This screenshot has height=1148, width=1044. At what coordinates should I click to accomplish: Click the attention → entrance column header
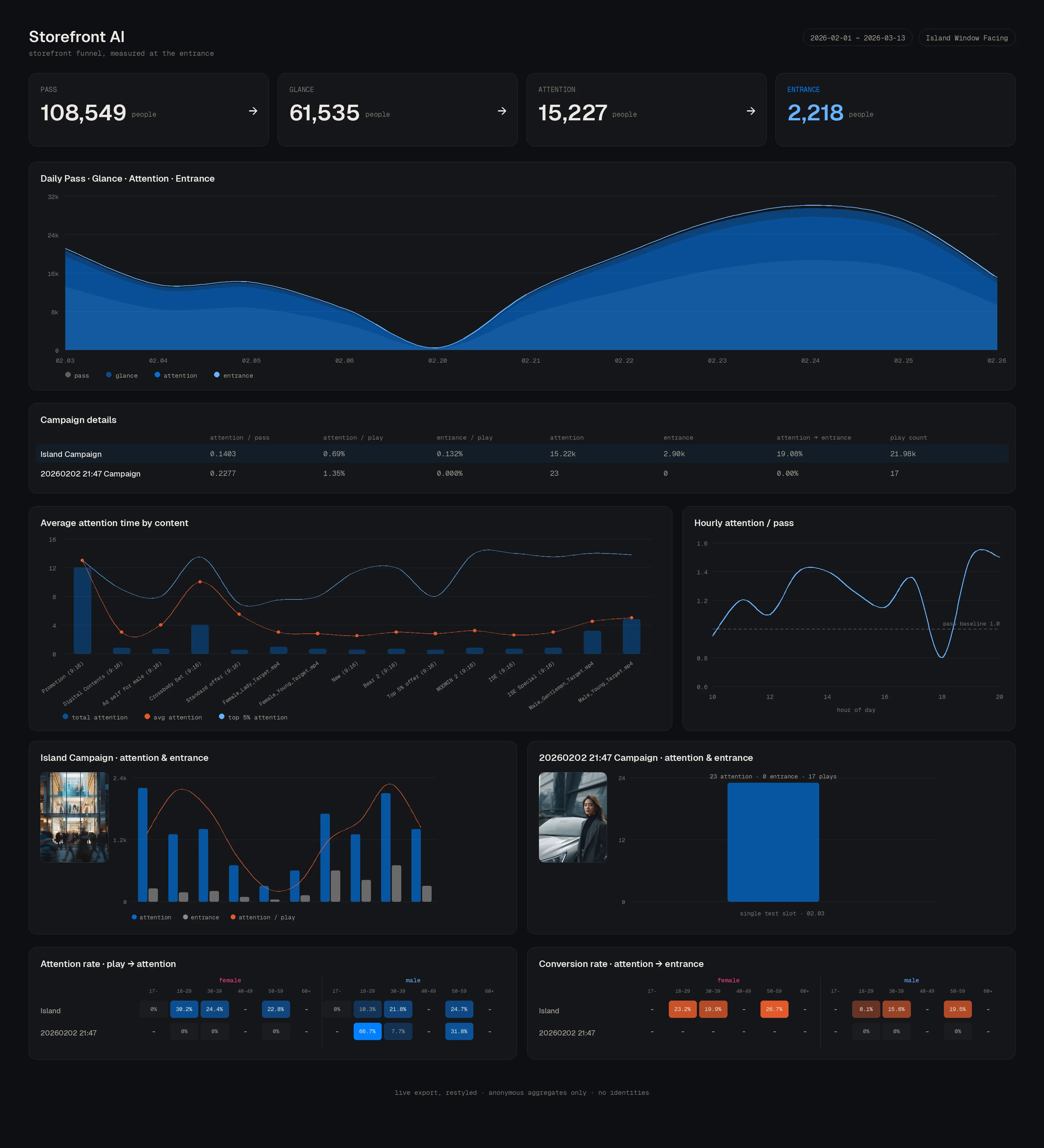pyautogui.click(x=813, y=437)
